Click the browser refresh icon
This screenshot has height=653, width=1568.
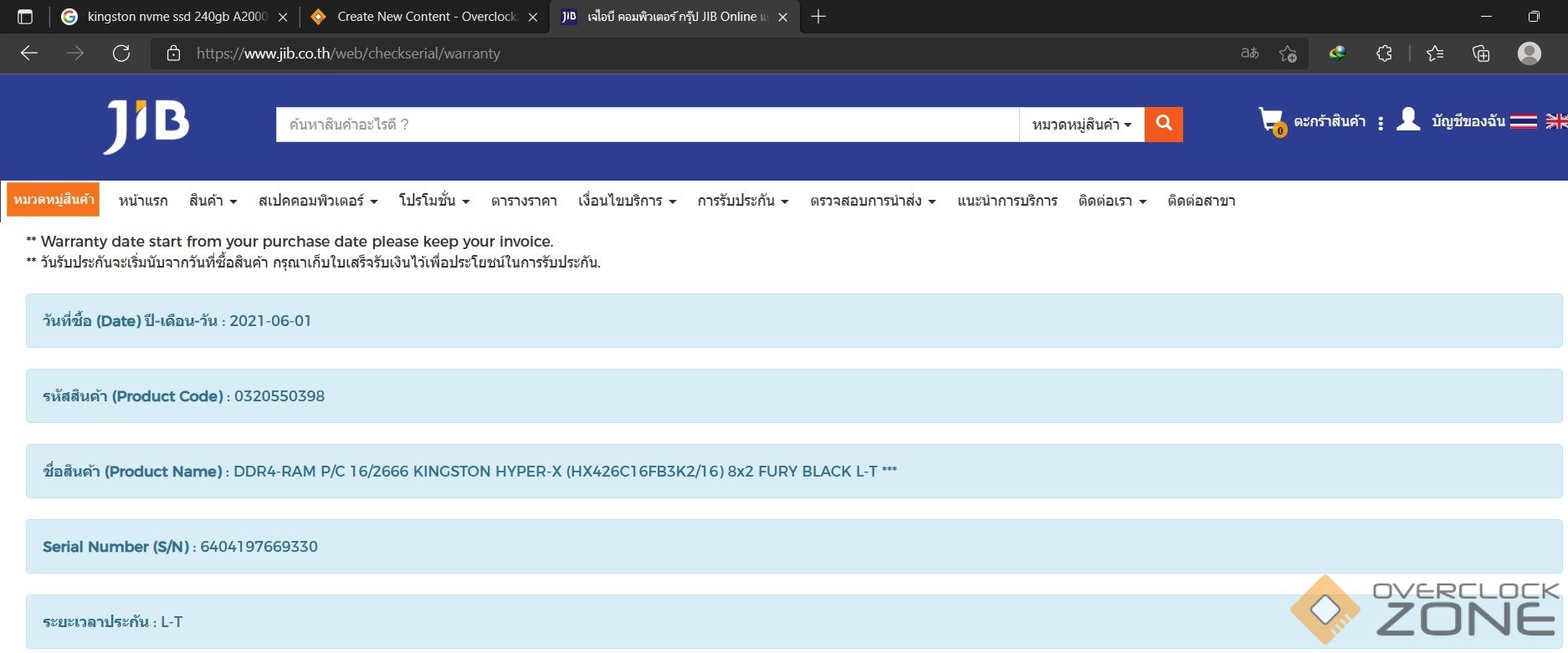point(121,54)
